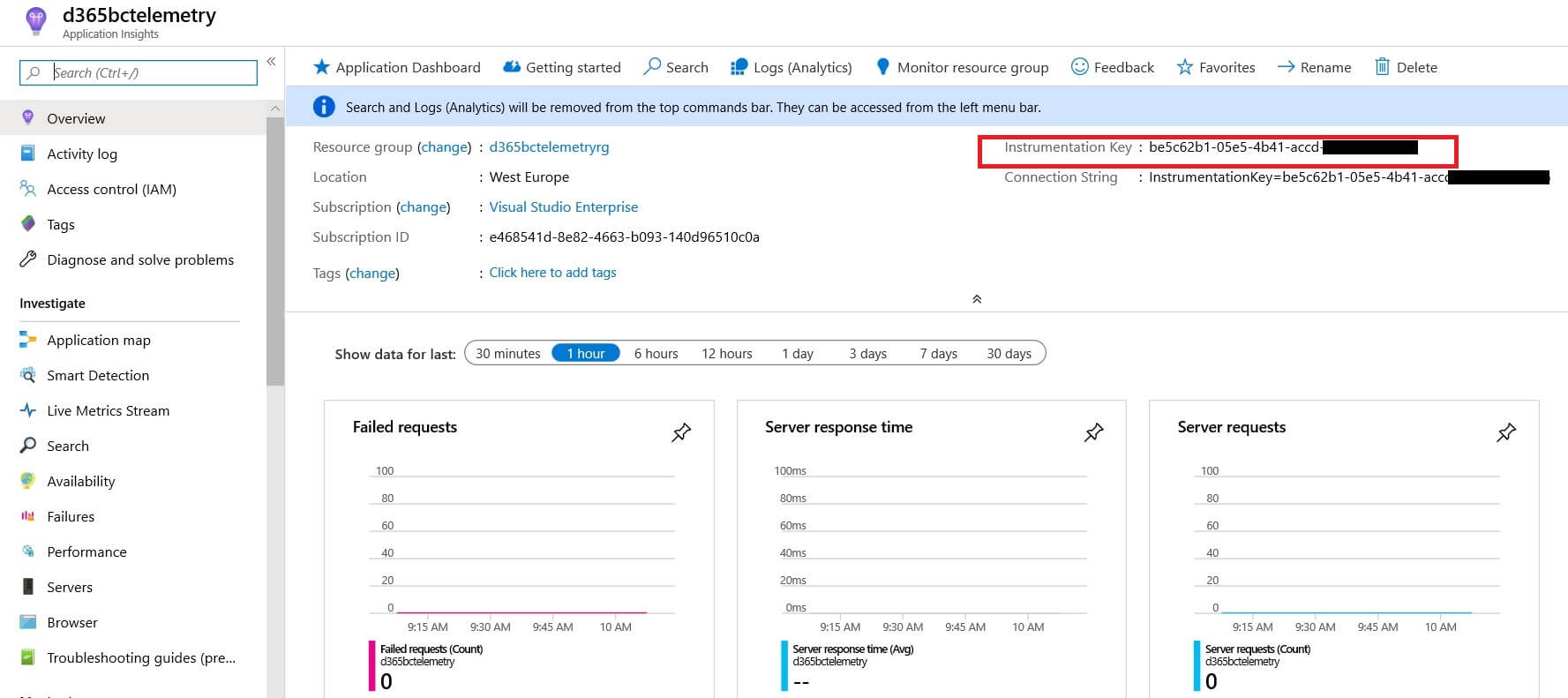Click the Tags change link

371,274
